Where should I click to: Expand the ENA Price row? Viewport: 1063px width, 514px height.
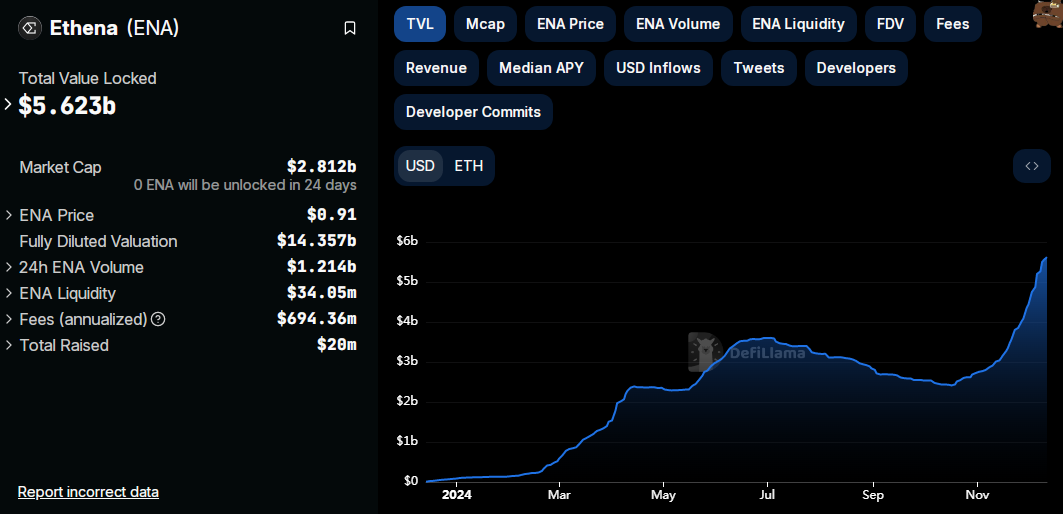[x=9, y=215]
